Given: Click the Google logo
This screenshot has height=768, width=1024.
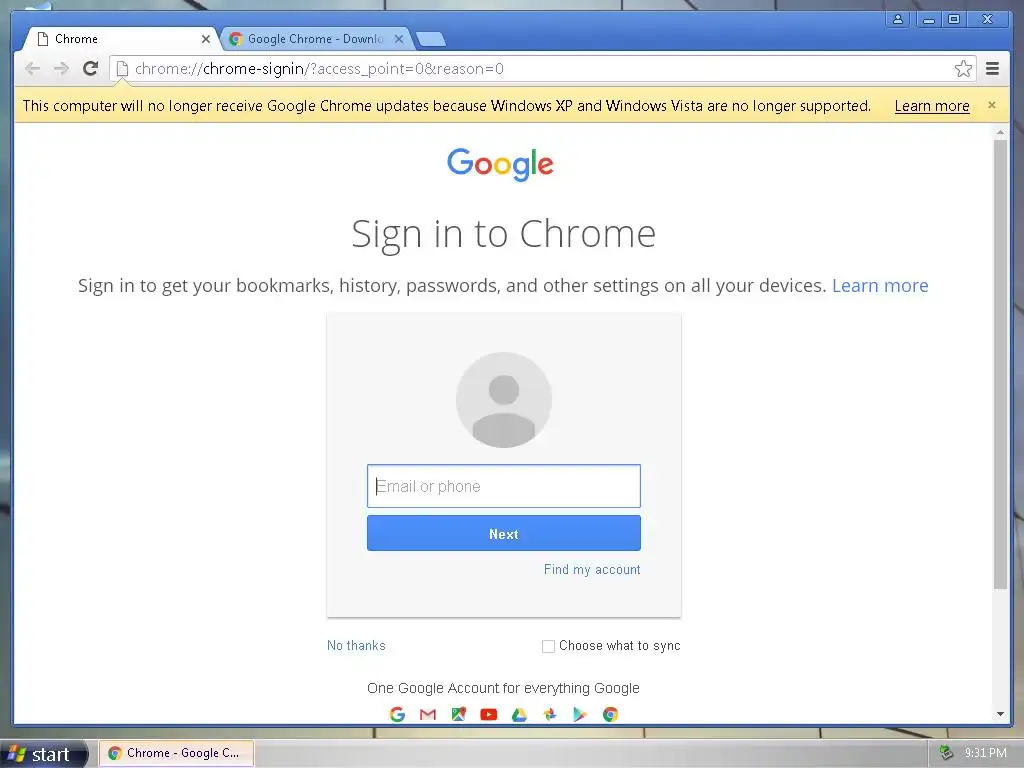Looking at the screenshot, I should (x=500, y=164).
